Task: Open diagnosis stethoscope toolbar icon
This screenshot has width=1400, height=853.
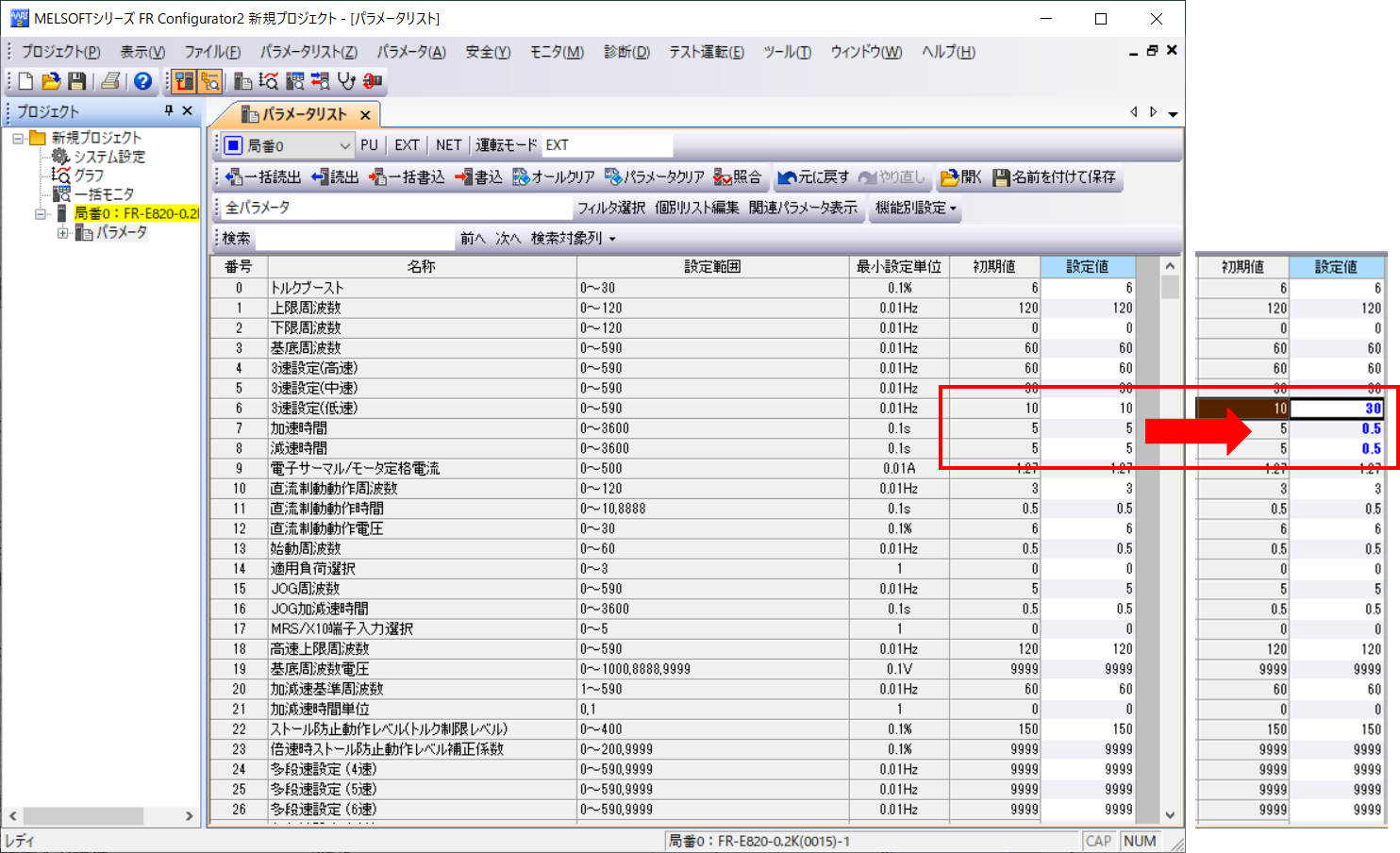Action: (347, 81)
